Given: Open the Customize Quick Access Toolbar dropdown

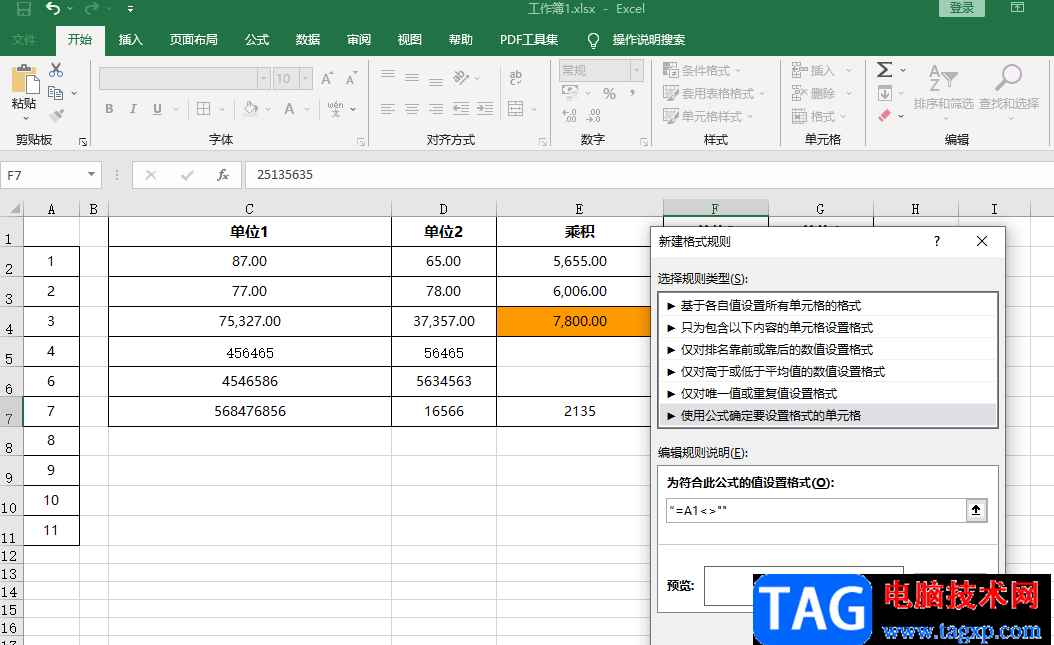Looking at the screenshot, I should pos(130,9).
